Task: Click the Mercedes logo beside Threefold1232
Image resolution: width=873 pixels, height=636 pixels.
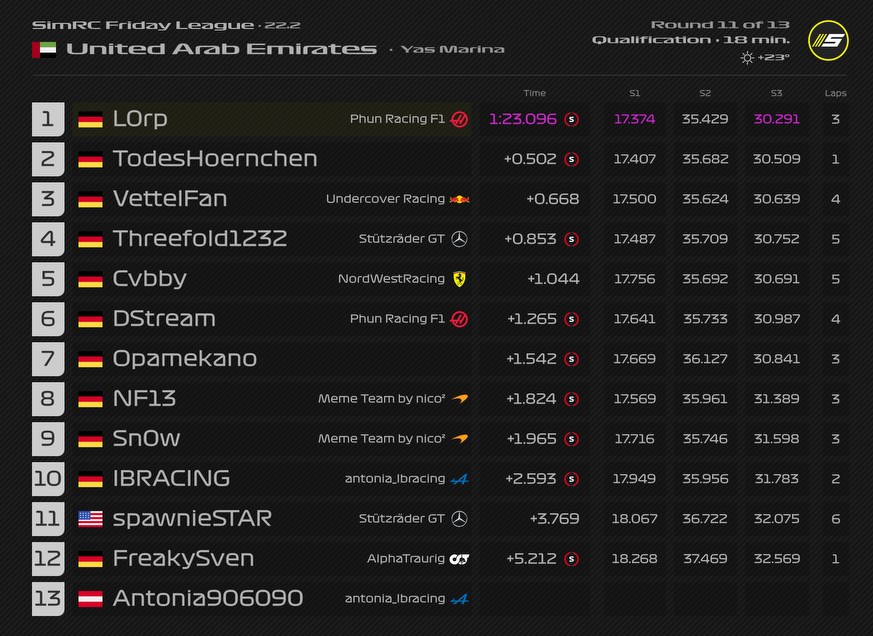Action: coord(459,239)
